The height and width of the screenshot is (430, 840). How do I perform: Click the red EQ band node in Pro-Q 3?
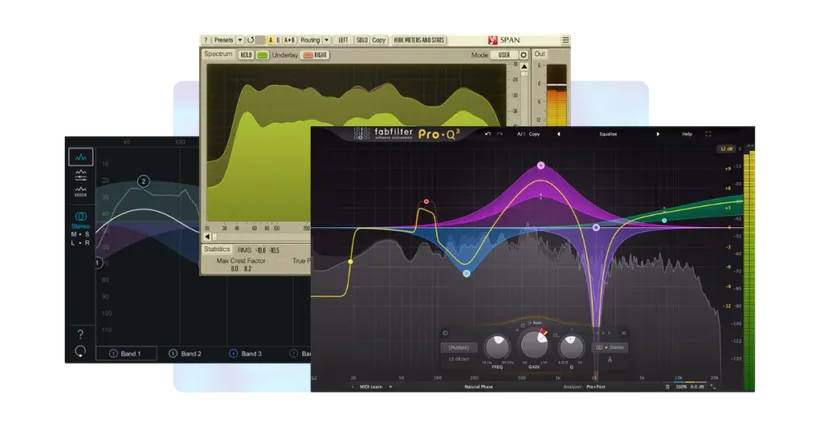click(x=426, y=202)
